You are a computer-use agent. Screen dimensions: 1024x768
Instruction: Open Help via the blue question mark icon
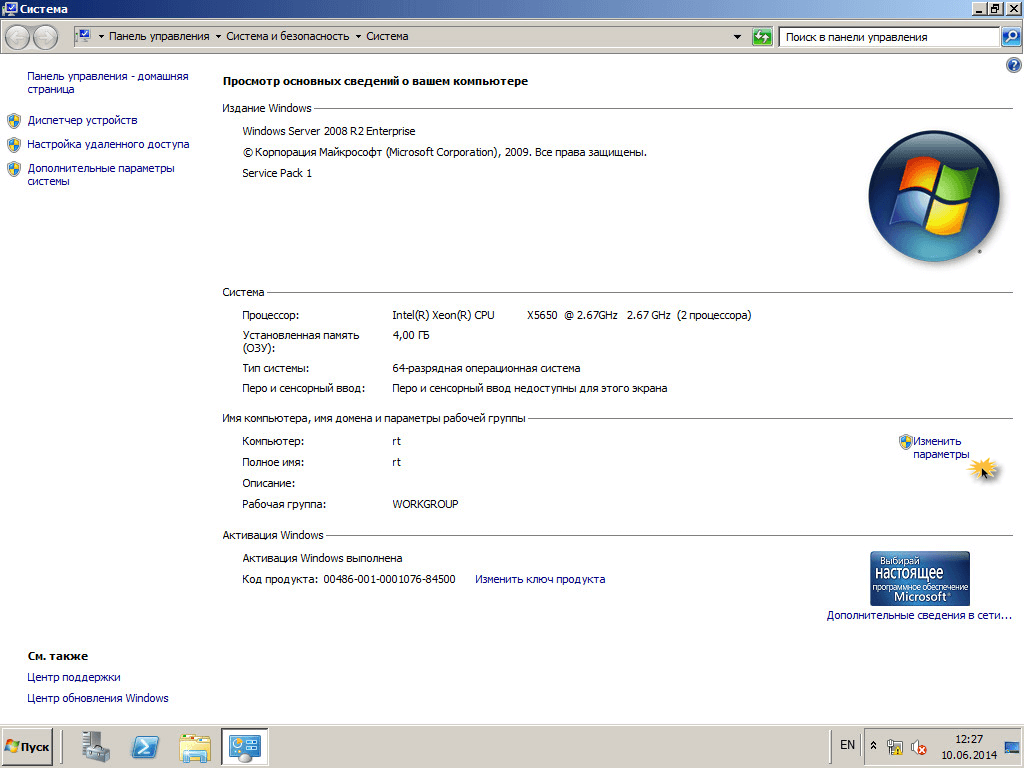coord(1014,65)
